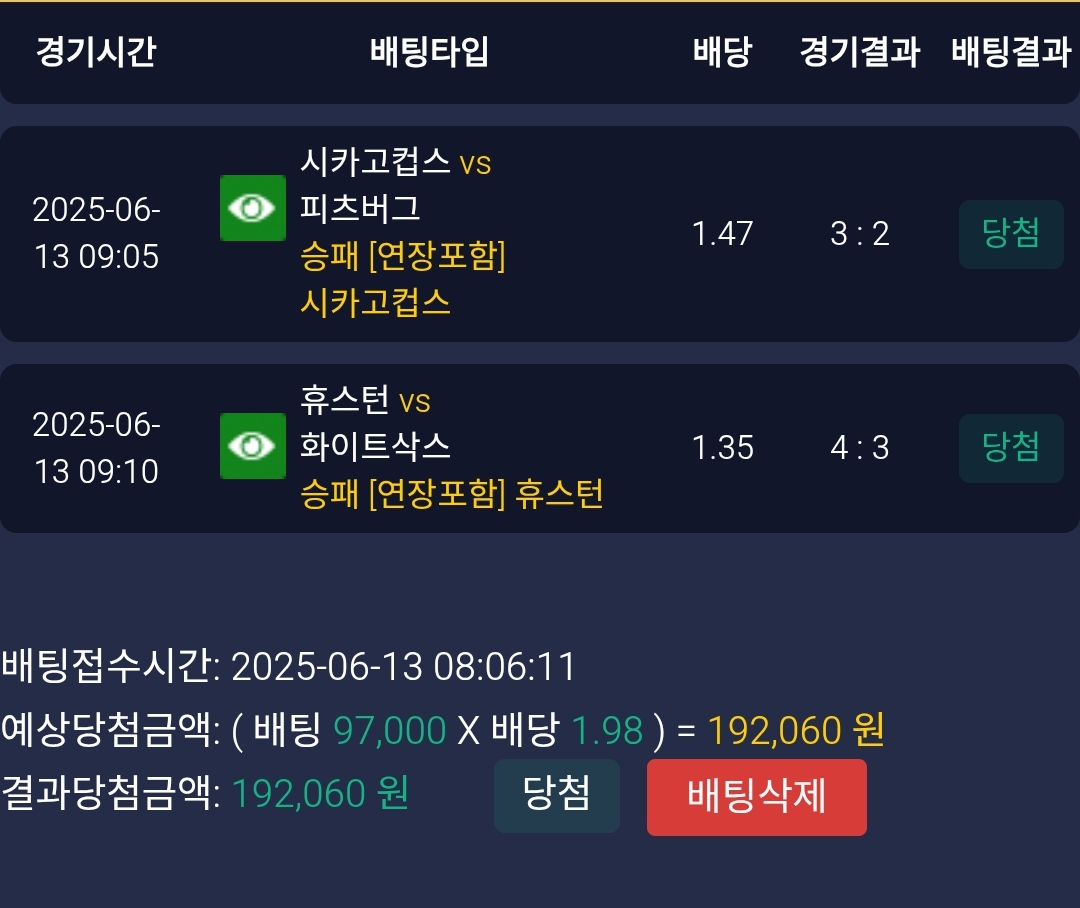
Task: Click the 승패 [연장포함] 시카고컵스 pick text
Action: coord(402,279)
